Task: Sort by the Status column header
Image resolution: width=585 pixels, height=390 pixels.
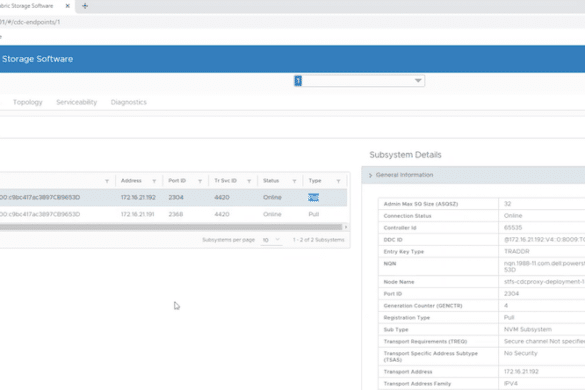Action: pyautogui.click(x=271, y=181)
